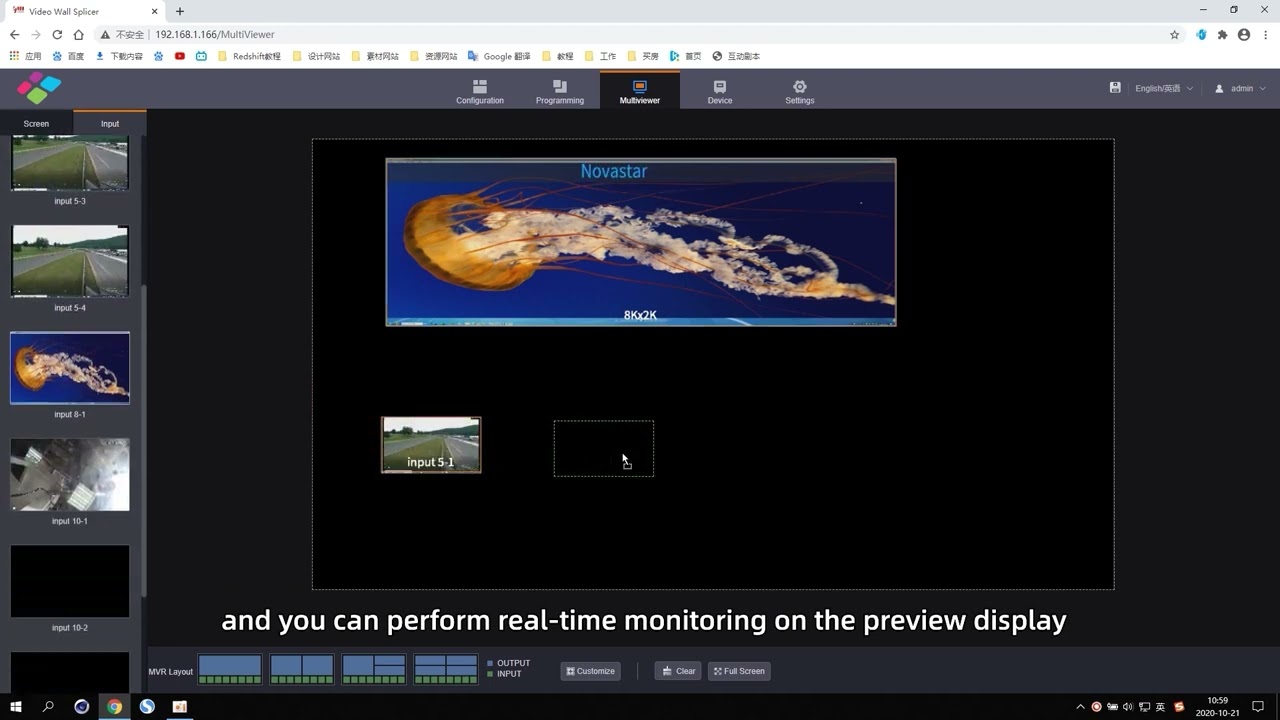The width and height of the screenshot is (1280, 720).
Task: Choose the two-window MVR layout
Action: click(302, 670)
